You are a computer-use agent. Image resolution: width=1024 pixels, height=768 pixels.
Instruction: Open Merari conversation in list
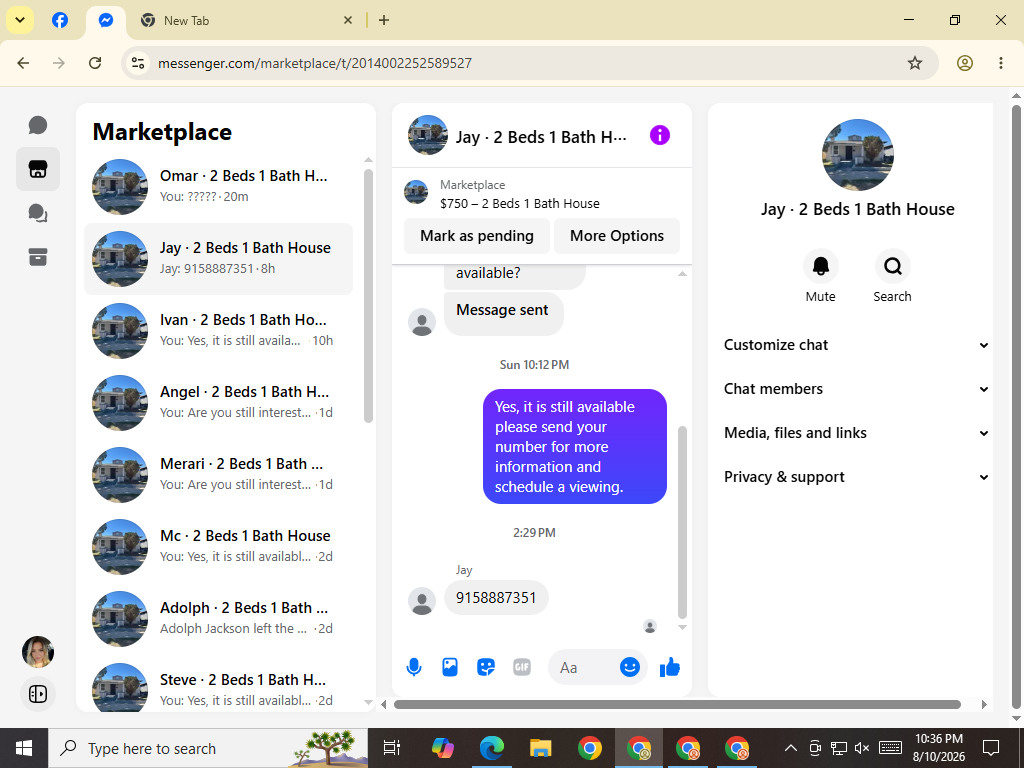tap(219, 475)
